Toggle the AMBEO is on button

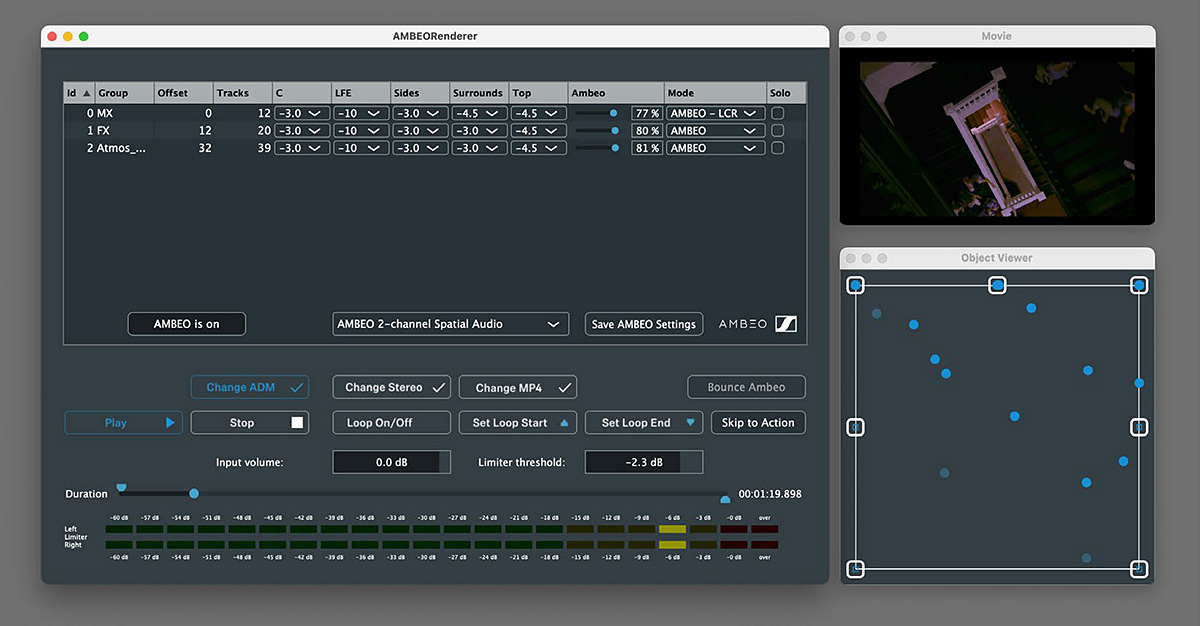186,323
